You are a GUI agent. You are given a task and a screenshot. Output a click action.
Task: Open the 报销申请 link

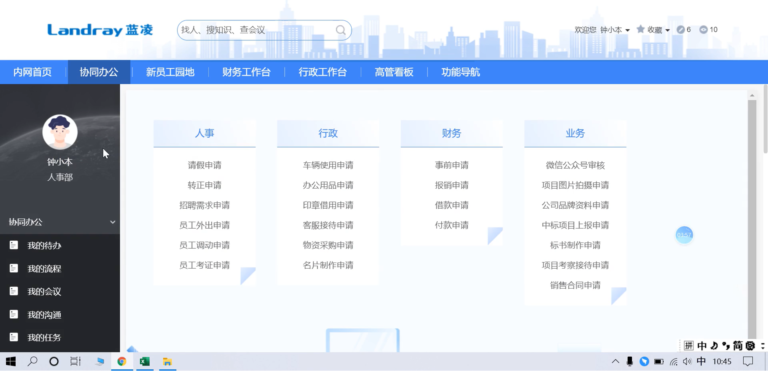[x=452, y=185]
